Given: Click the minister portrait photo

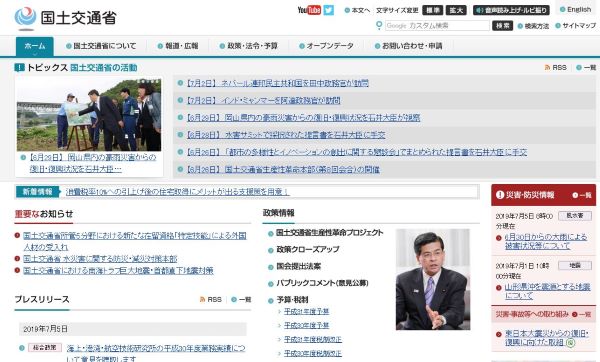Looking at the screenshot, I should click(433, 279).
